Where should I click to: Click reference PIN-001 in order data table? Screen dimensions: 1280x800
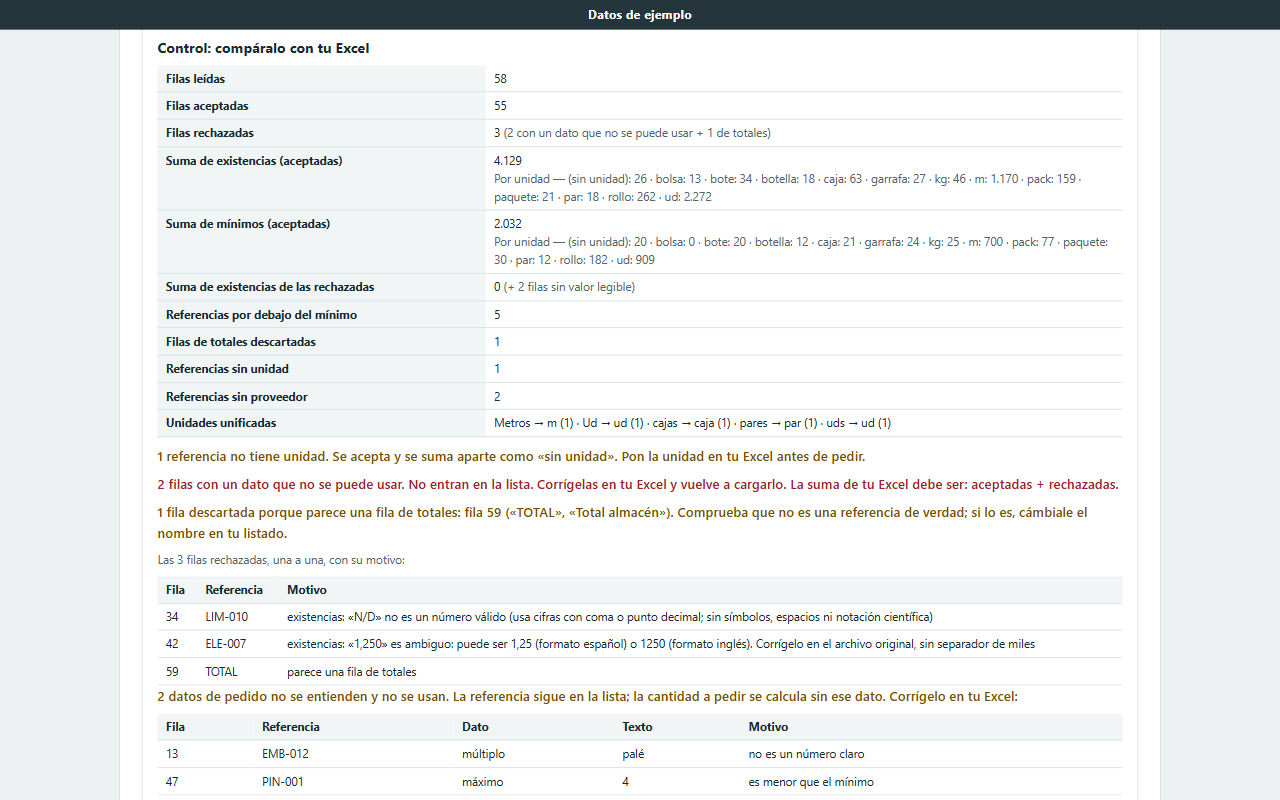pyautogui.click(x=283, y=782)
